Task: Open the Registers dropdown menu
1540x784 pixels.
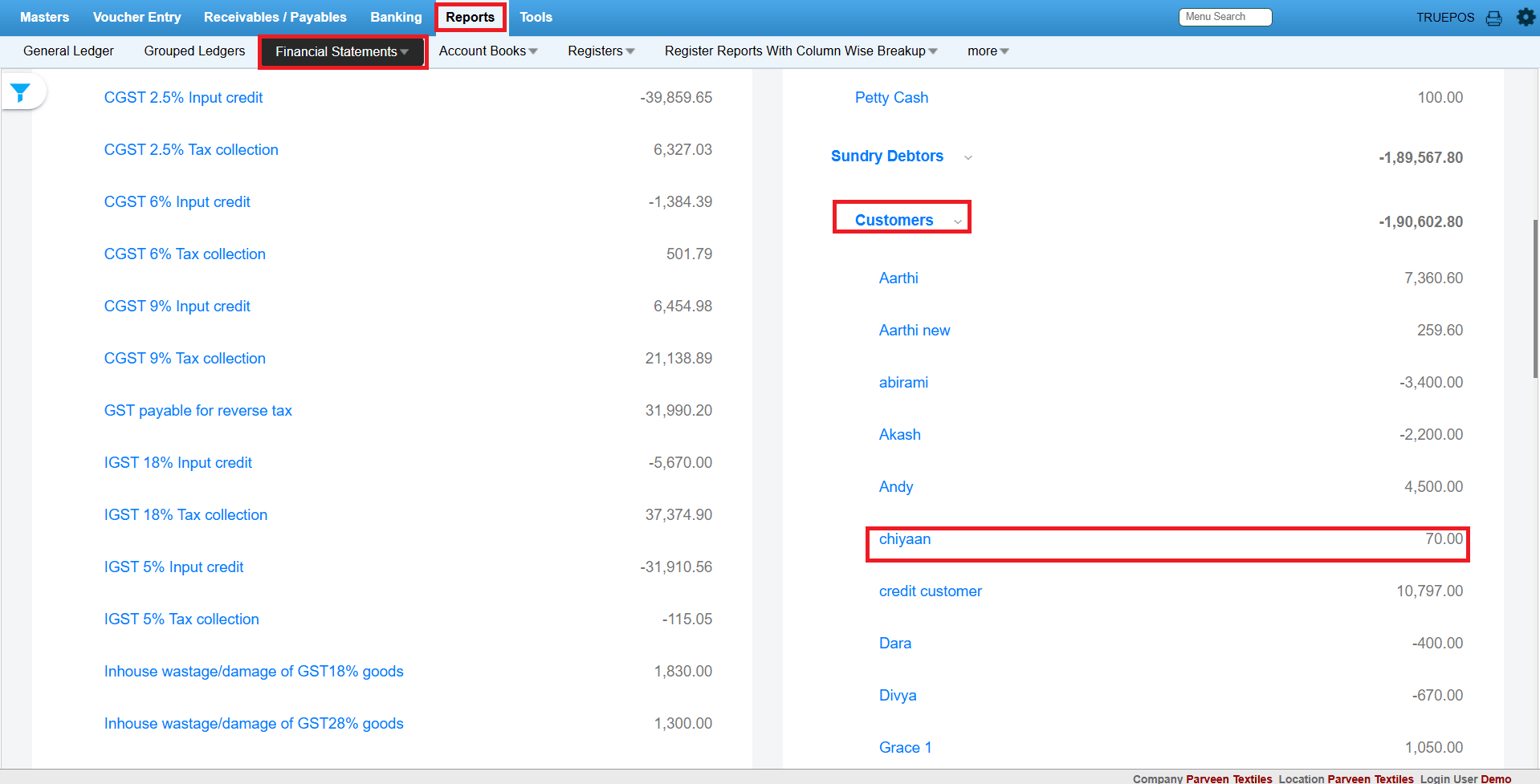Action: click(x=601, y=51)
